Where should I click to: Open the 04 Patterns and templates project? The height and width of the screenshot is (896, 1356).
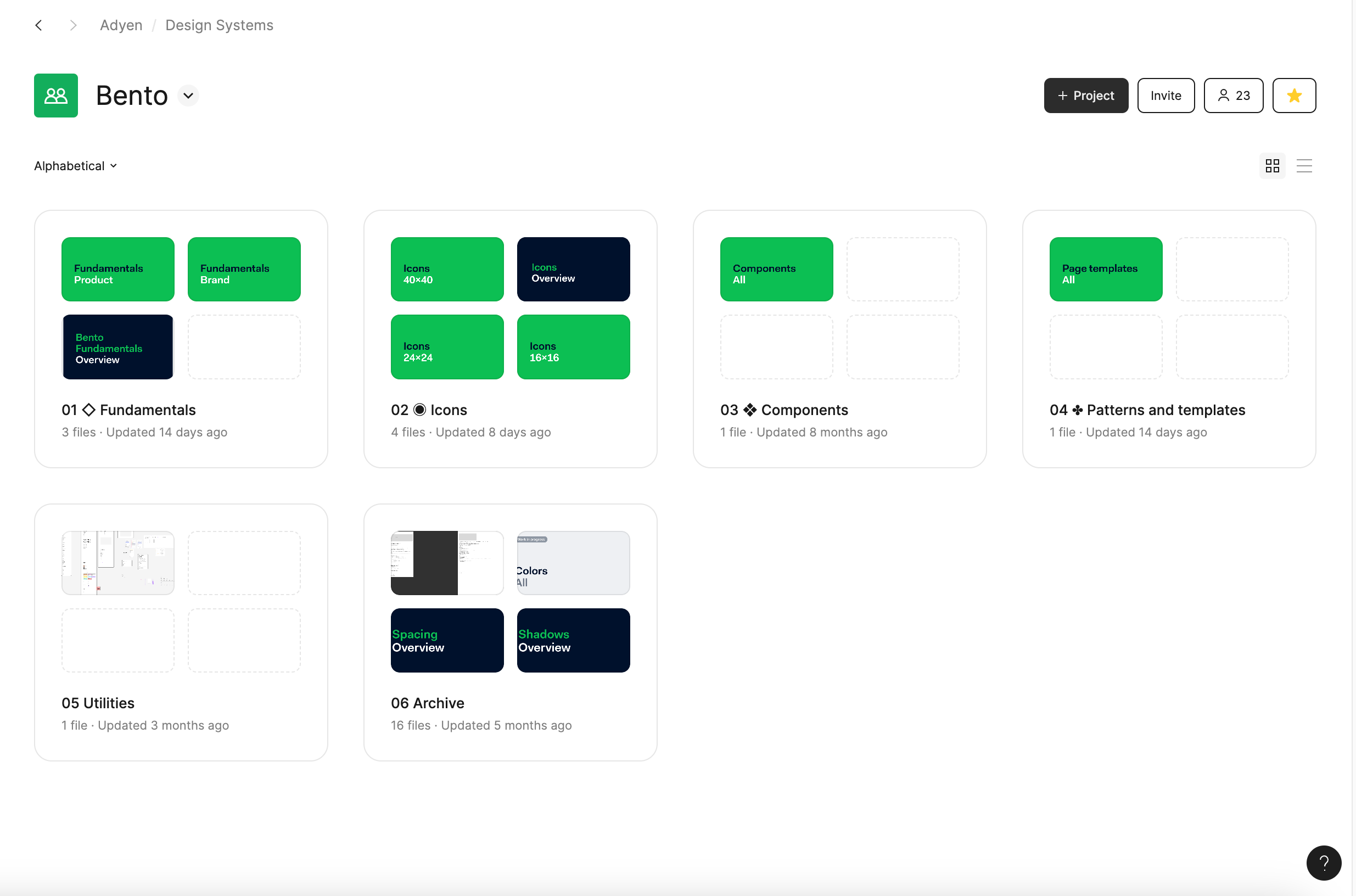click(x=1147, y=410)
